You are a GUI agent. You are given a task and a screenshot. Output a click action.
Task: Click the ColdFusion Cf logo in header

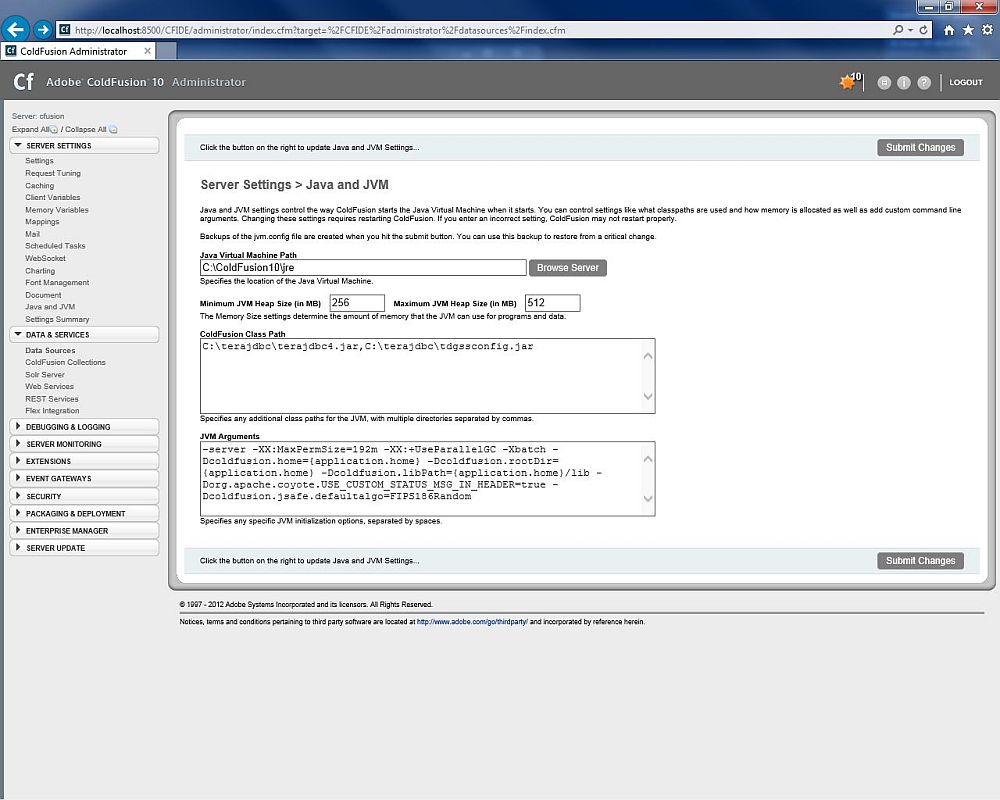pos(24,82)
